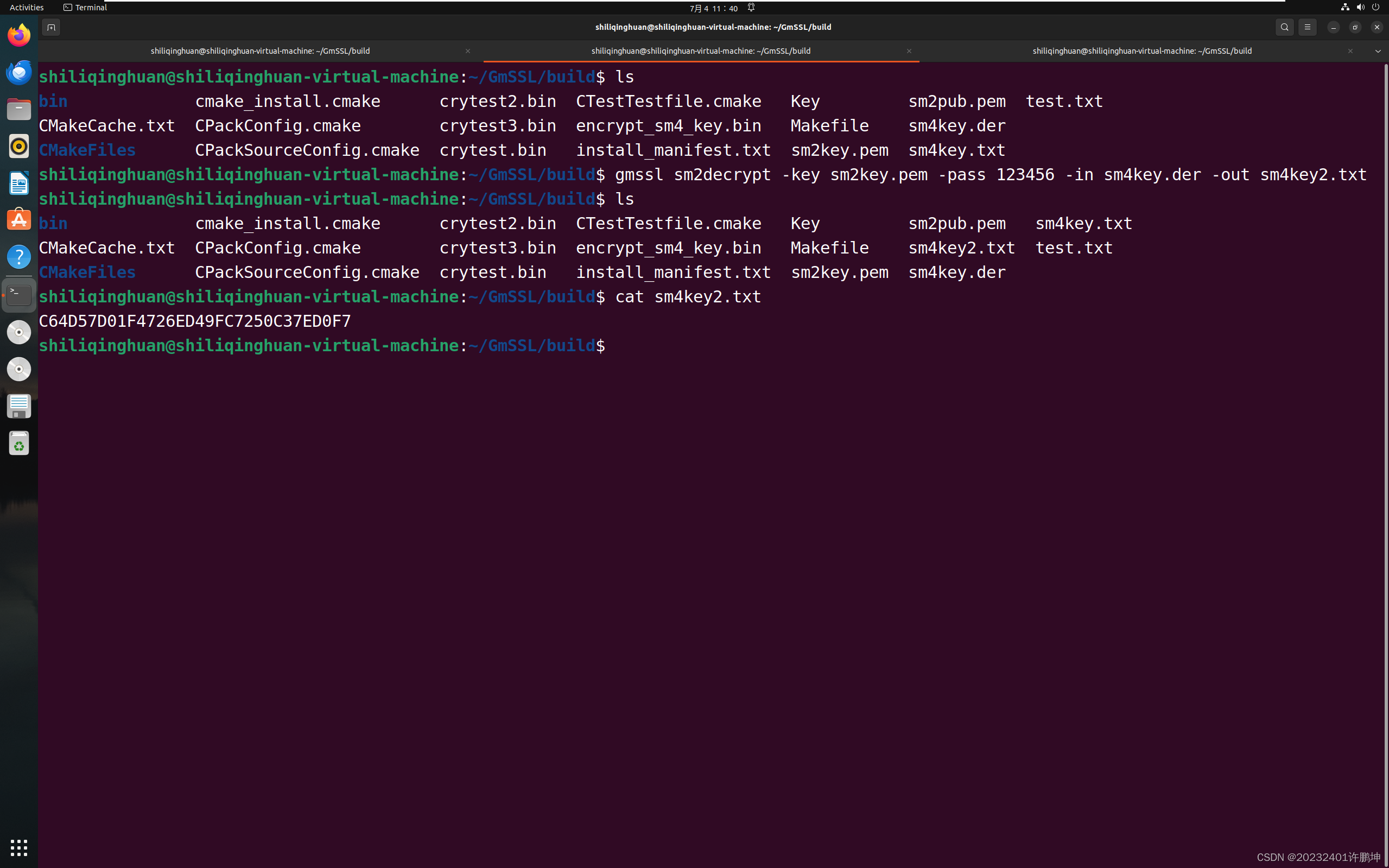This screenshot has width=1389, height=868.
Task: Open the terminal hamburger menu
Action: pos(1308,27)
